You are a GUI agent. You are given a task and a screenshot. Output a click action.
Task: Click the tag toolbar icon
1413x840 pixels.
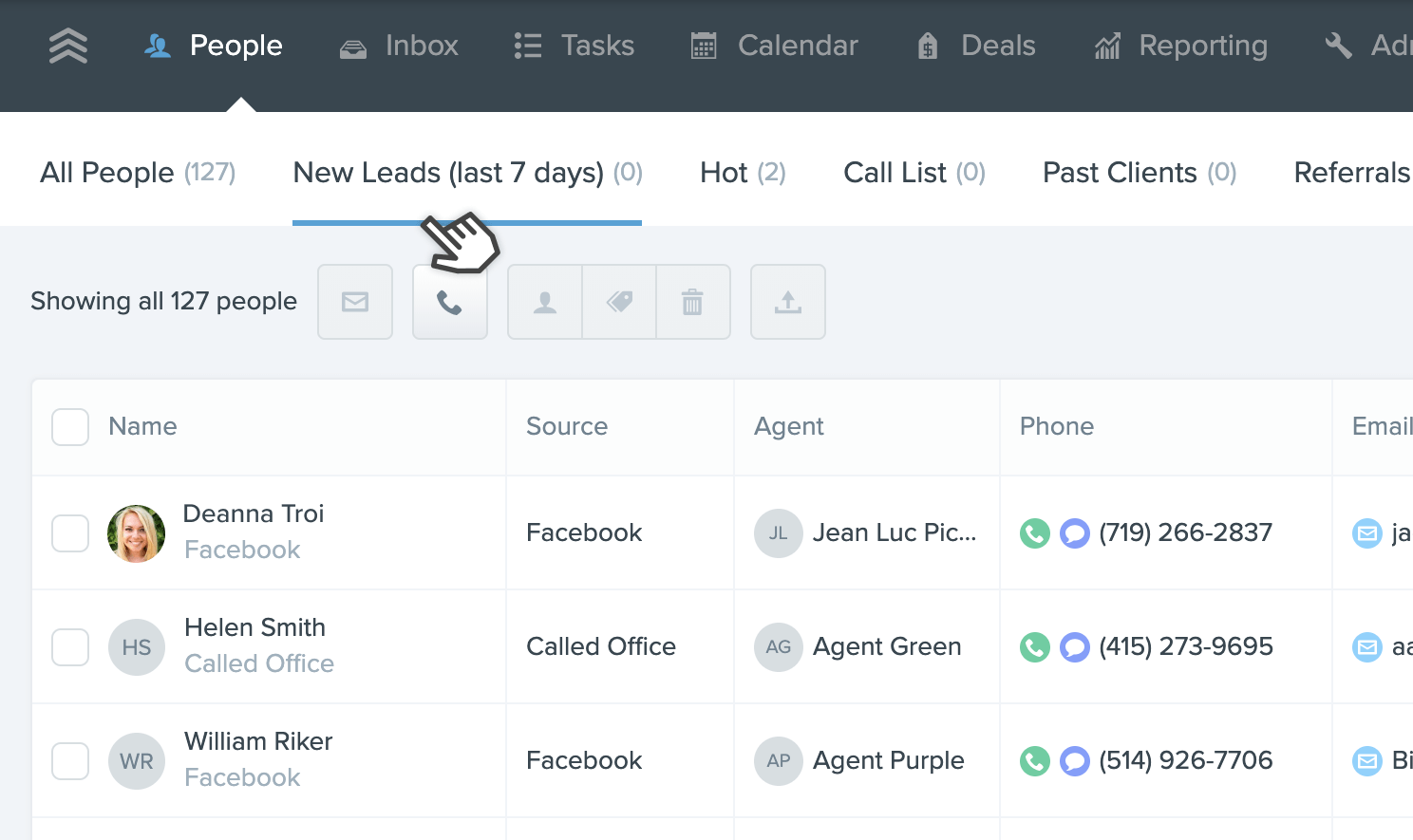pyautogui.click(x=619, y=302)
